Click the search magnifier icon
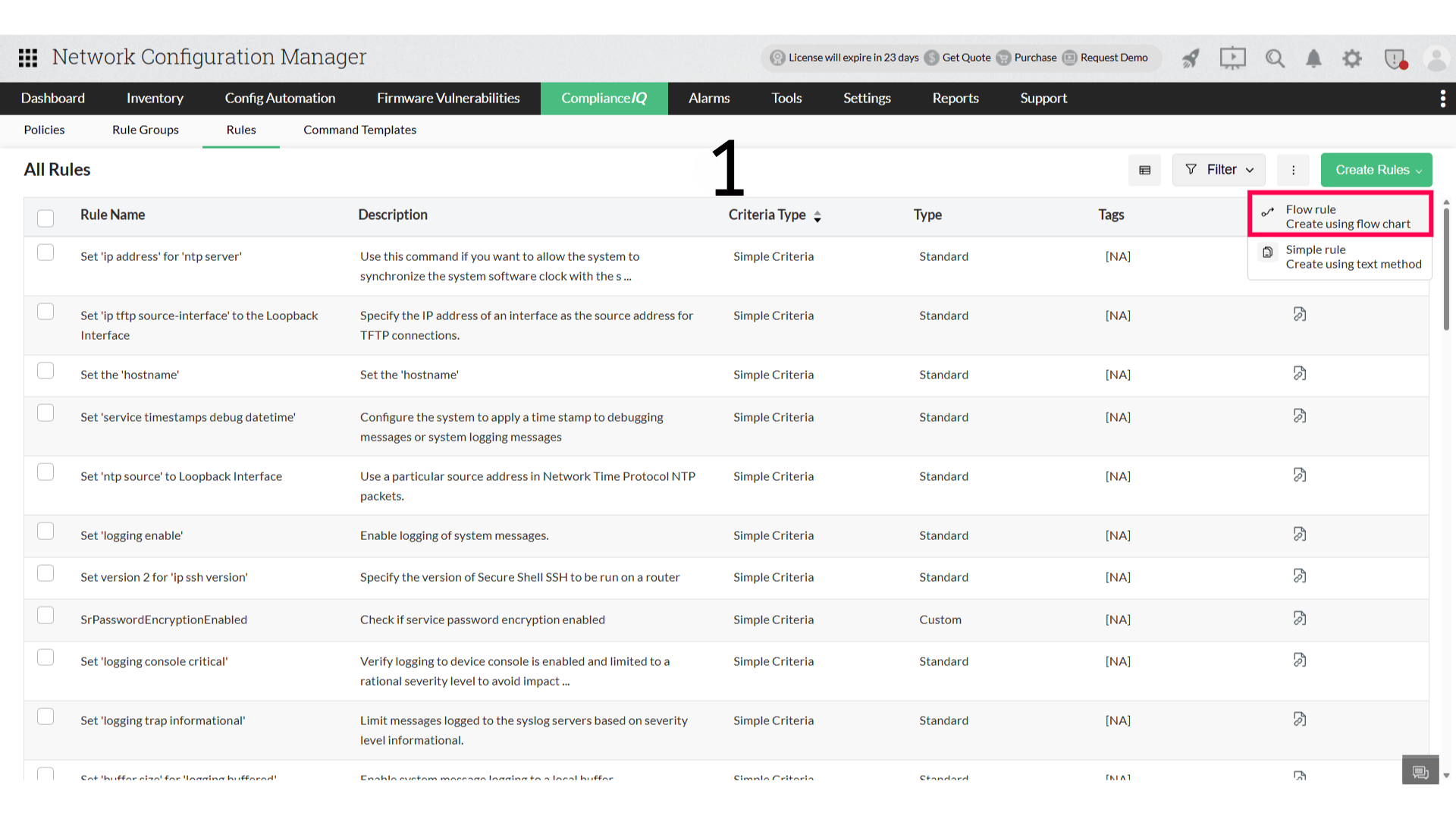Viewport: 1456px width, 819px height. [1275, 58]
